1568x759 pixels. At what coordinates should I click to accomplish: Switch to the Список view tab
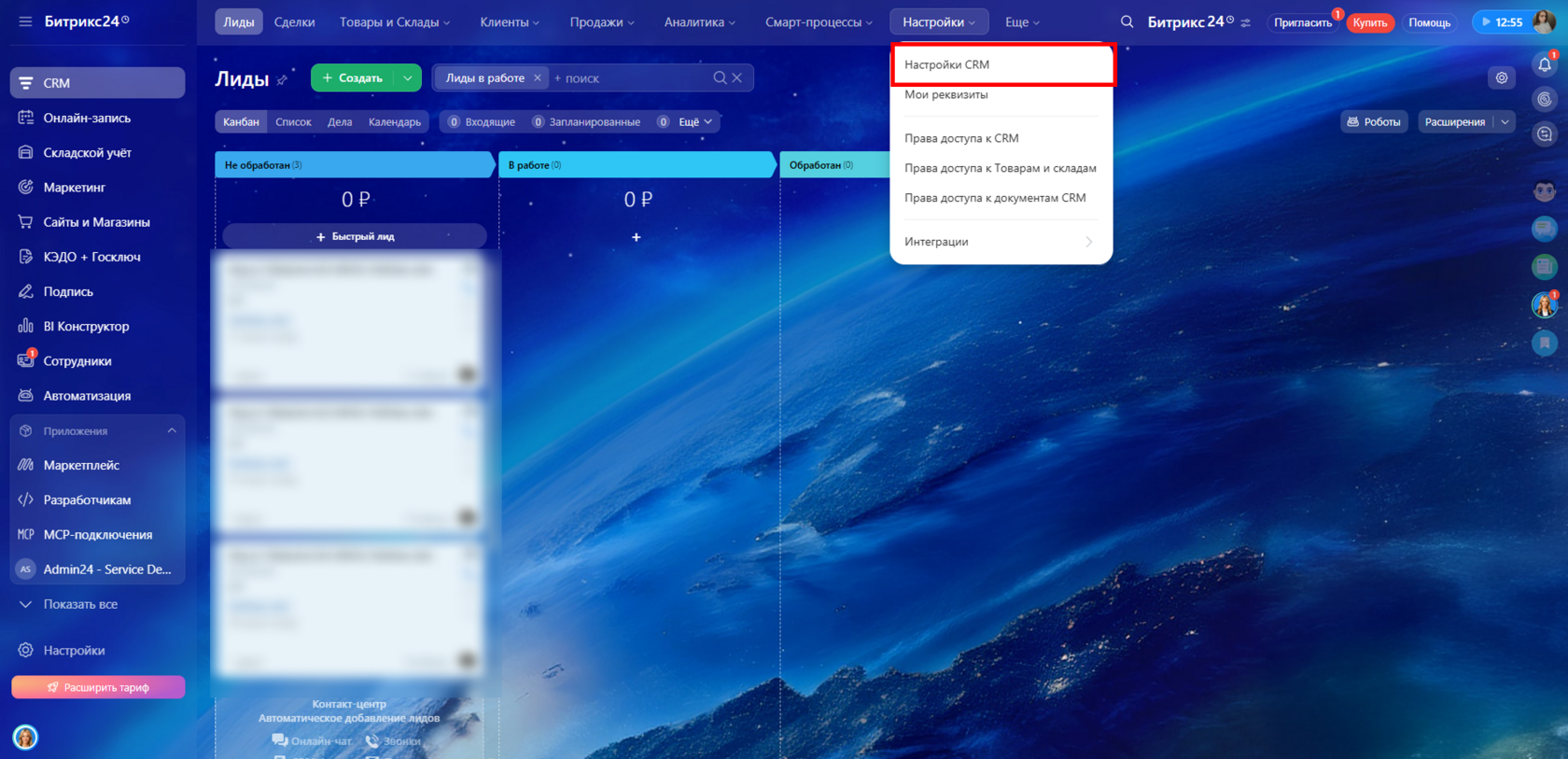tap(293, 122)
